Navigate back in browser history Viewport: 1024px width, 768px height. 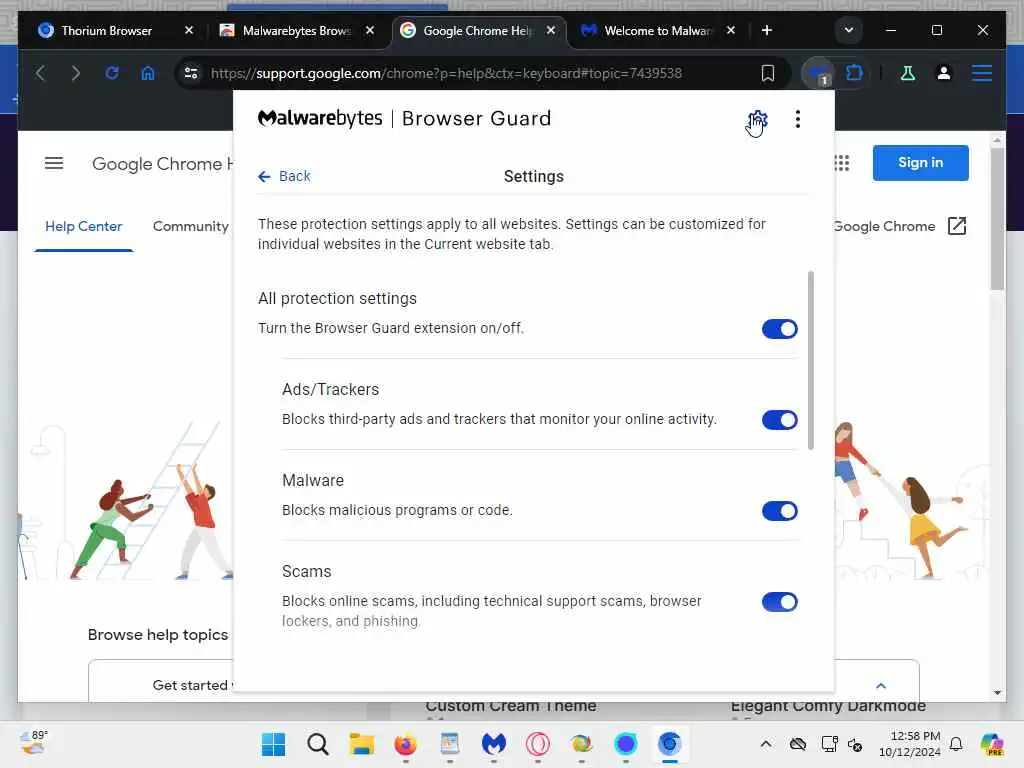click(40, 73)
